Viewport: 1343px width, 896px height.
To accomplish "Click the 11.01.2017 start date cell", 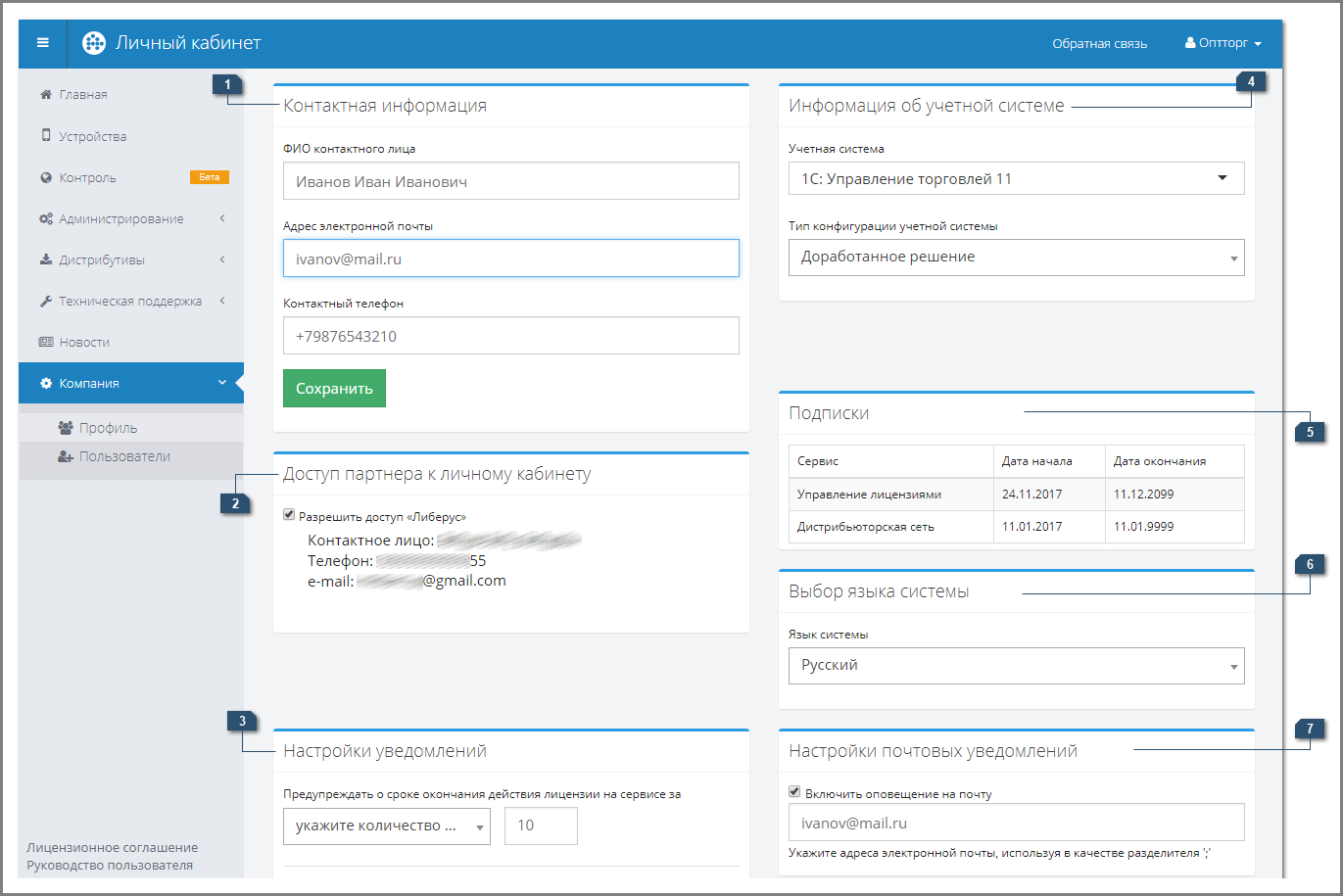I will pos(1049,527).
